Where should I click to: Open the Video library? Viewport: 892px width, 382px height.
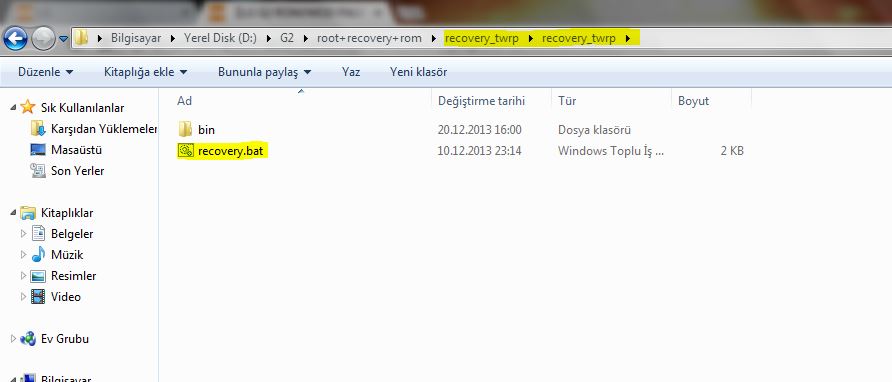pyautogui.click(x=66, y=297)
